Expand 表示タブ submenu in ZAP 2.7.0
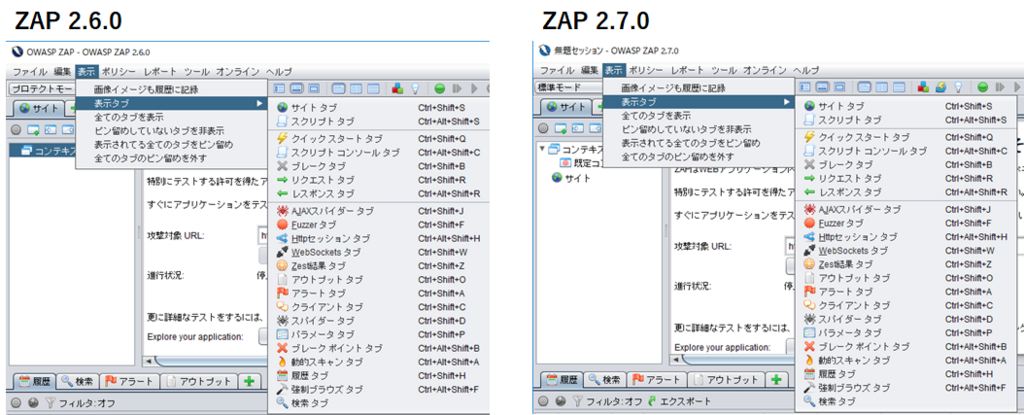 click(698, 102)
